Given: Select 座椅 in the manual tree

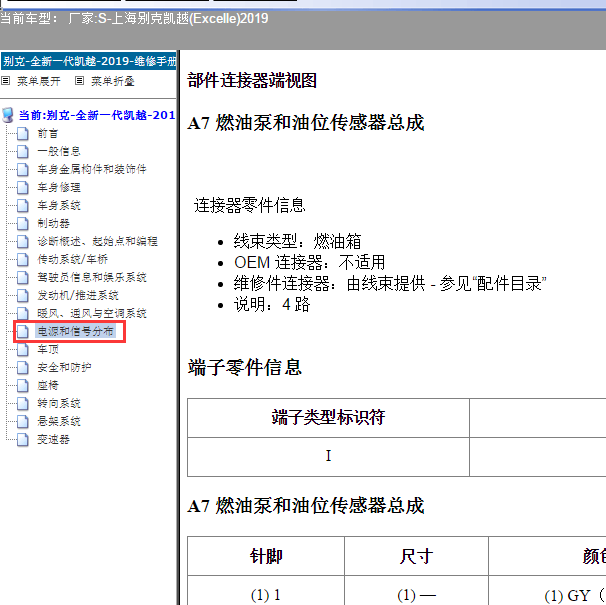Looking at the screenshot, I should 48,385.
